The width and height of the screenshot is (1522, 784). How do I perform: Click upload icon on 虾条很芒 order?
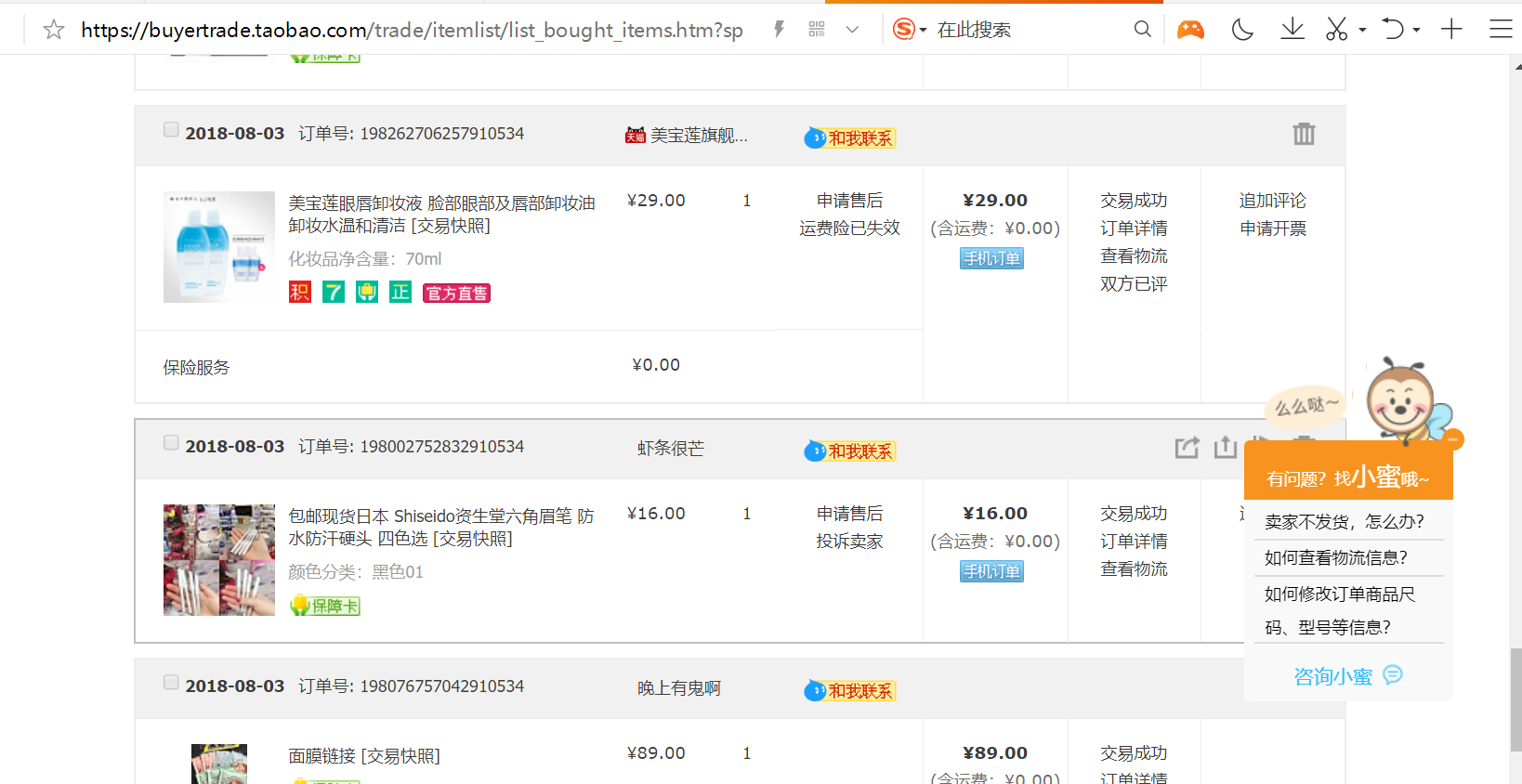(1226, 448)
